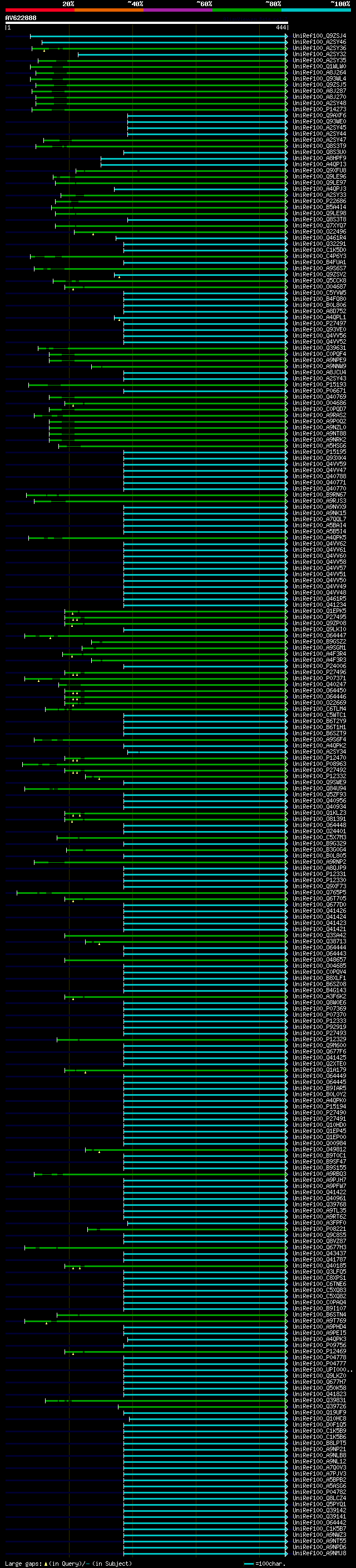Click the label UniRef100_A4F3R4
Screen dimensions: 356x1568
pos(319,654)
